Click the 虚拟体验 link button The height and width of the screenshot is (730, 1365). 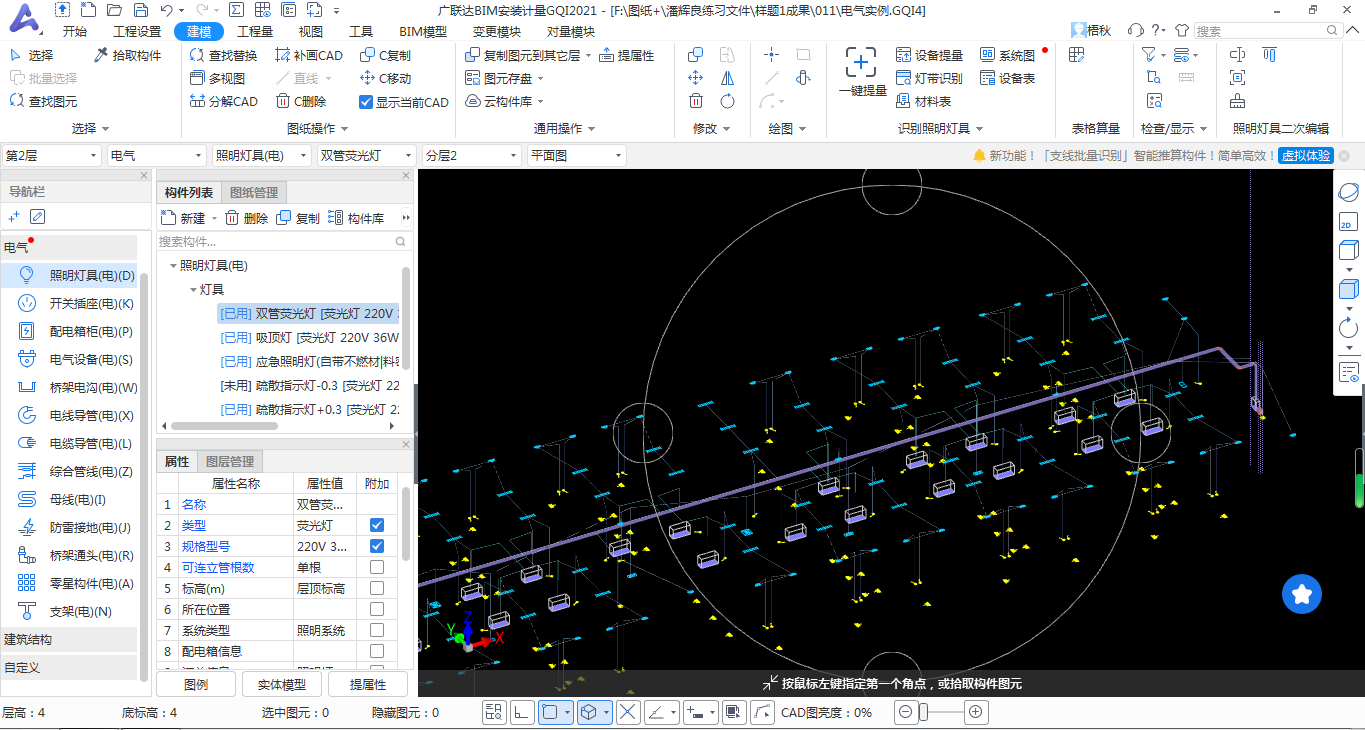(x=1306, y=156)
